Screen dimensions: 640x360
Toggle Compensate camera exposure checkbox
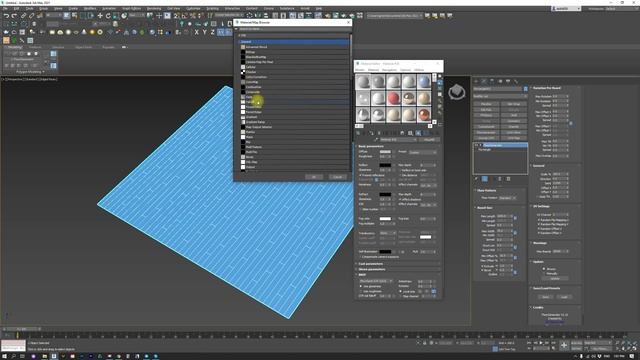(x=360, y=257)
